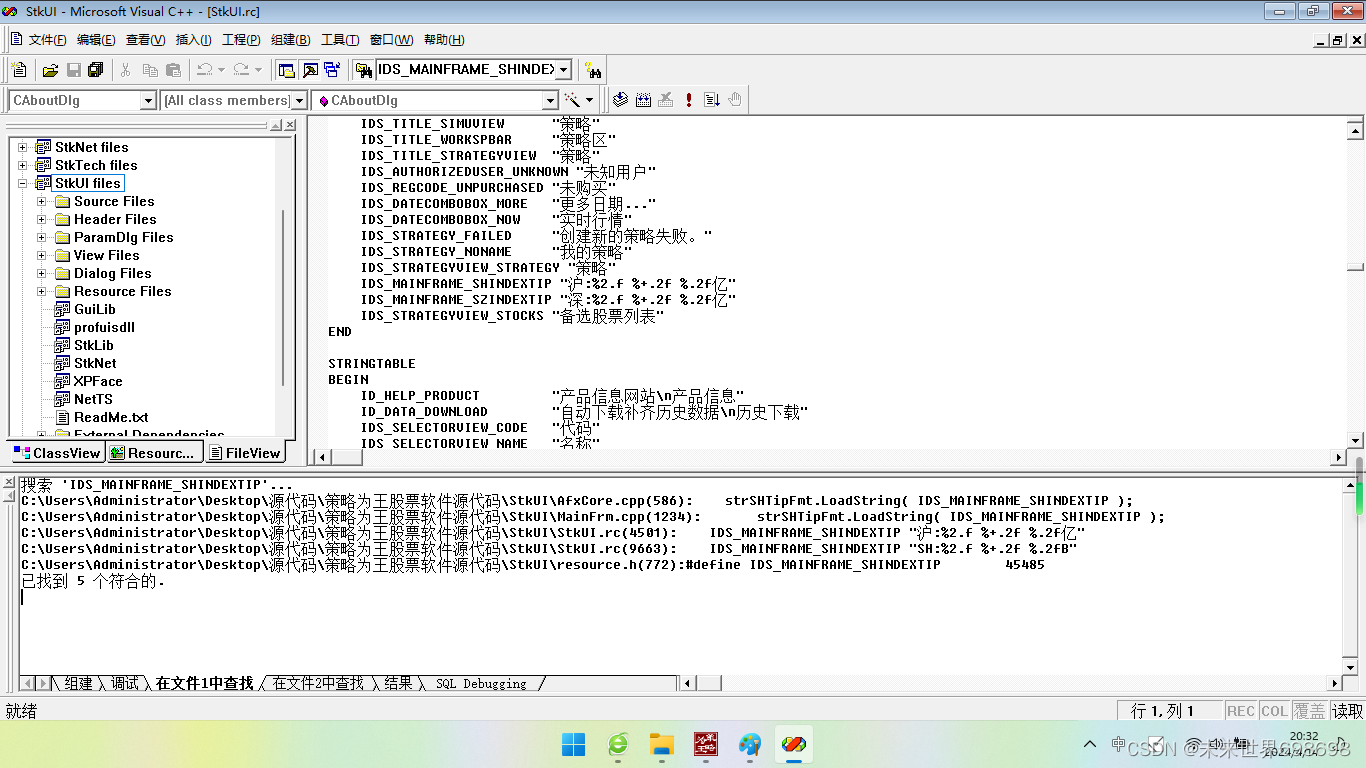The height and width of the screenshot is (768, 1366).
Task: Open the Redo history dropdown arrow
Action: point(258,69)
